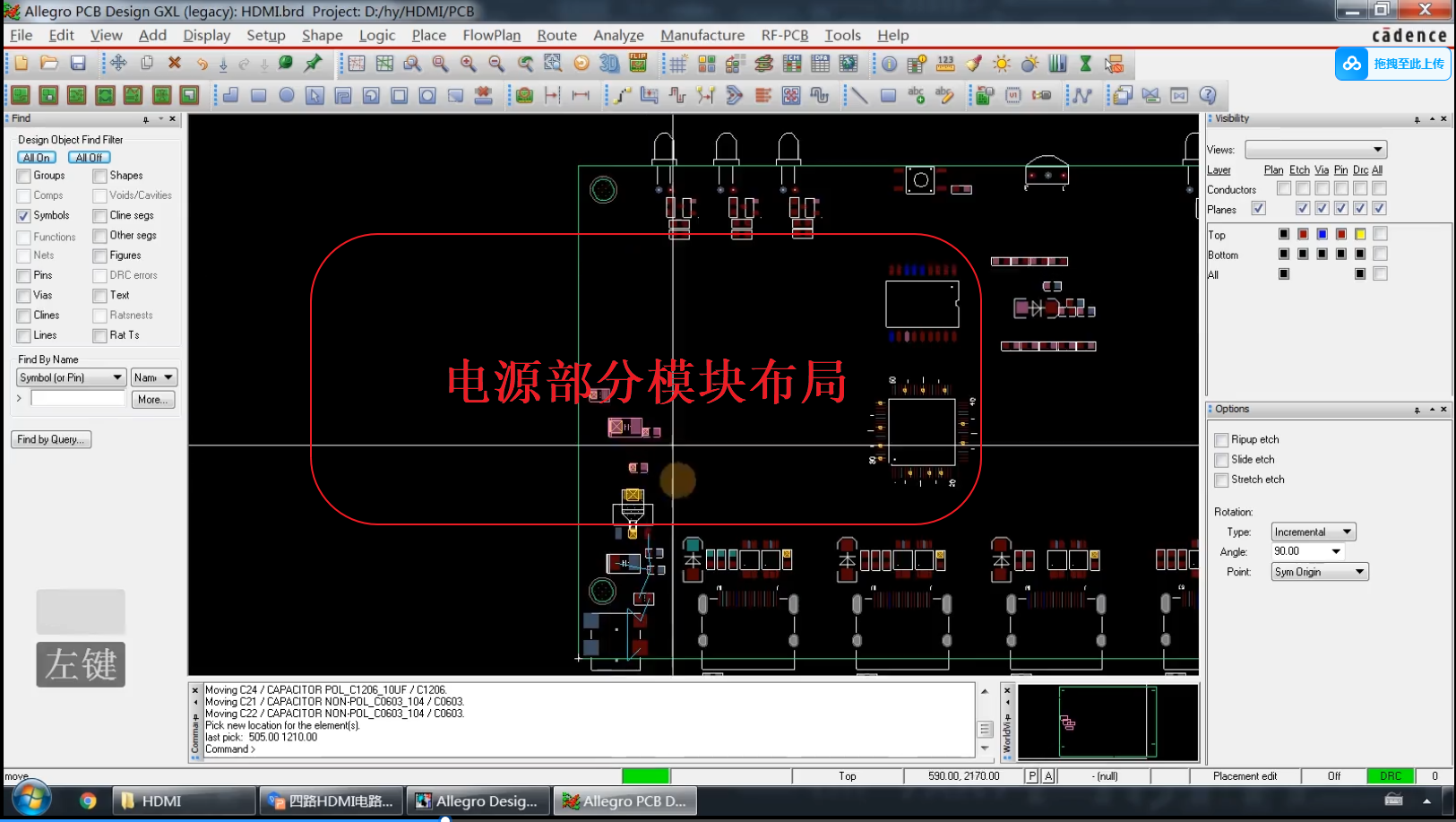Enable the Slide etch option

pyautogui.click(x=1221, y=460)
